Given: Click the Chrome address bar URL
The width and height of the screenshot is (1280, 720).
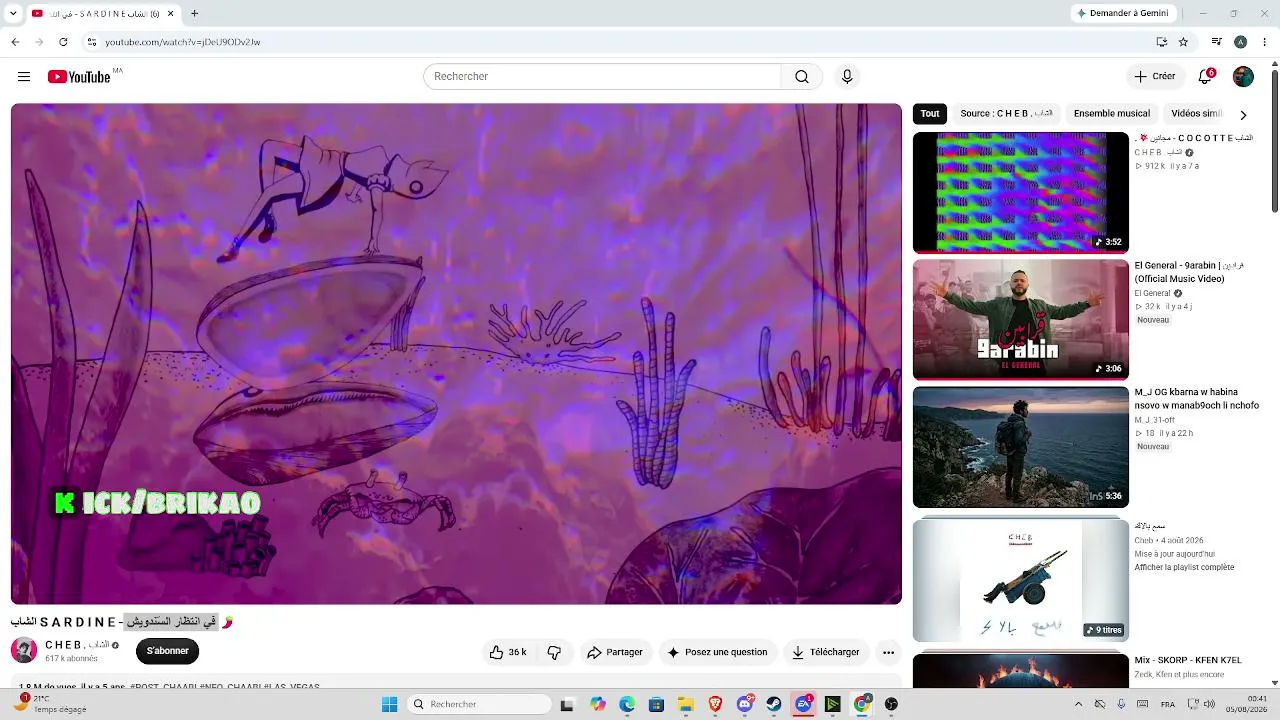Looking at the screenshot, I should [183, 42].
